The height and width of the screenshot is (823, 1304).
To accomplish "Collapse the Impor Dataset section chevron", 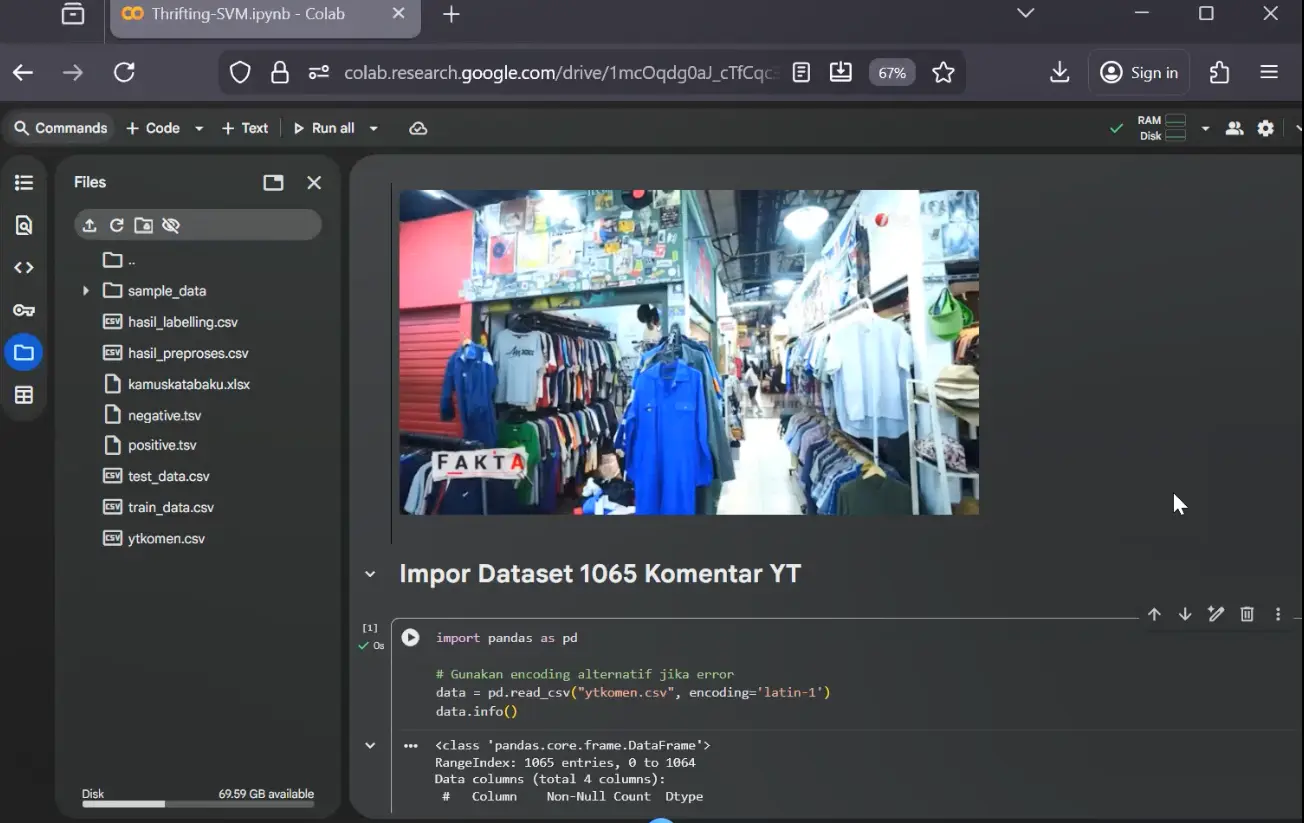I will click(x=369, y=574).
